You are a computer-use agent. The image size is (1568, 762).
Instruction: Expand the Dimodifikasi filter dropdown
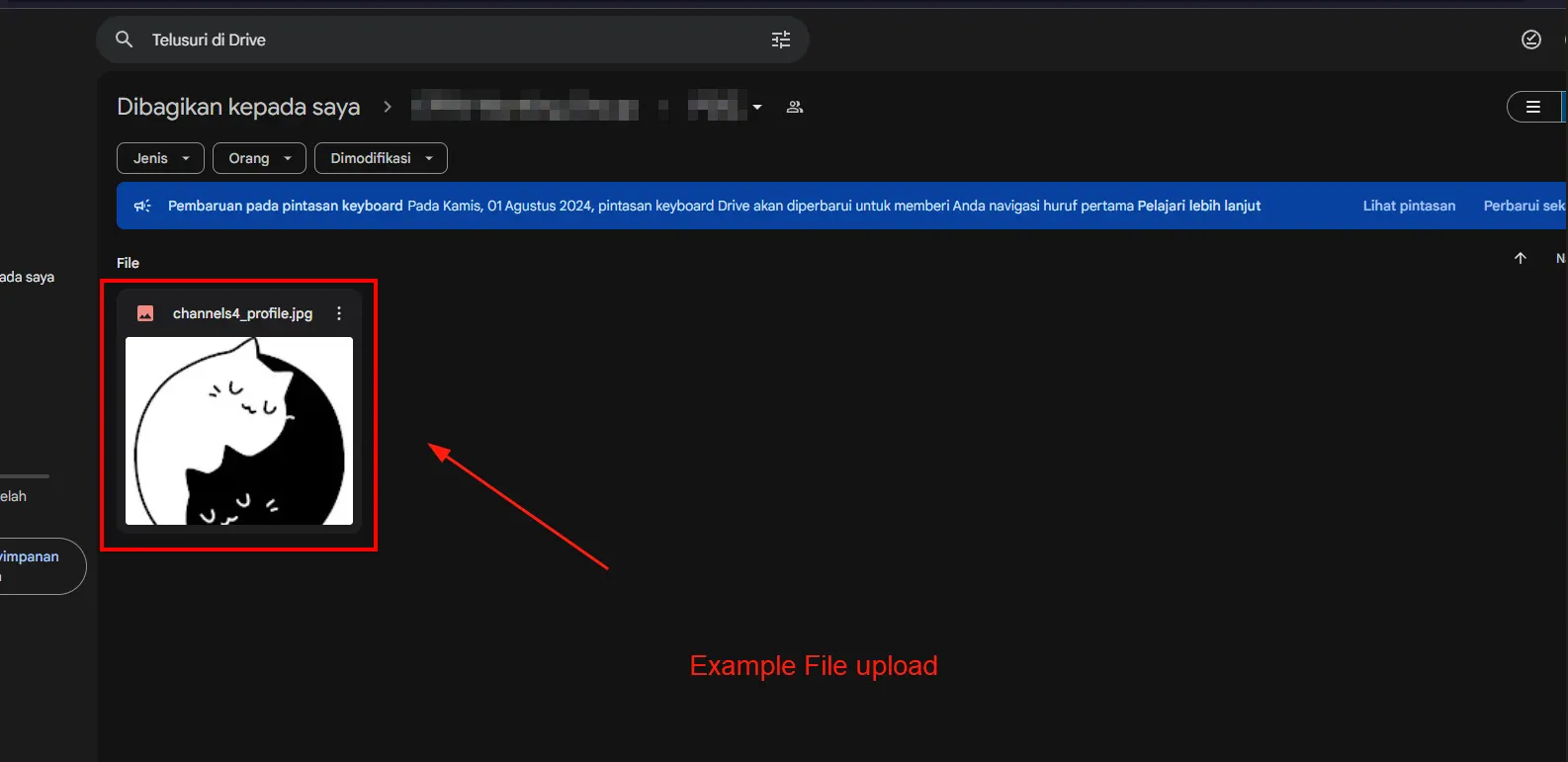pos(381,158)
